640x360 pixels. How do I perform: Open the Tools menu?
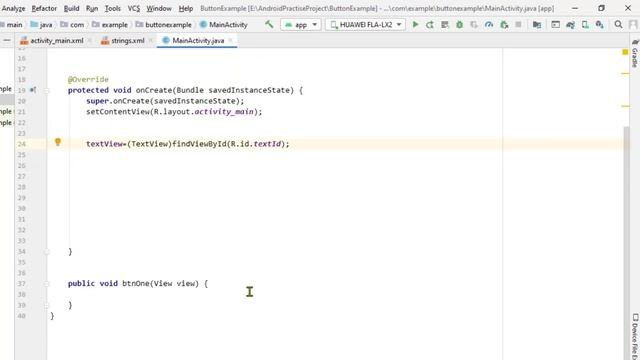(x=113, y=8)
